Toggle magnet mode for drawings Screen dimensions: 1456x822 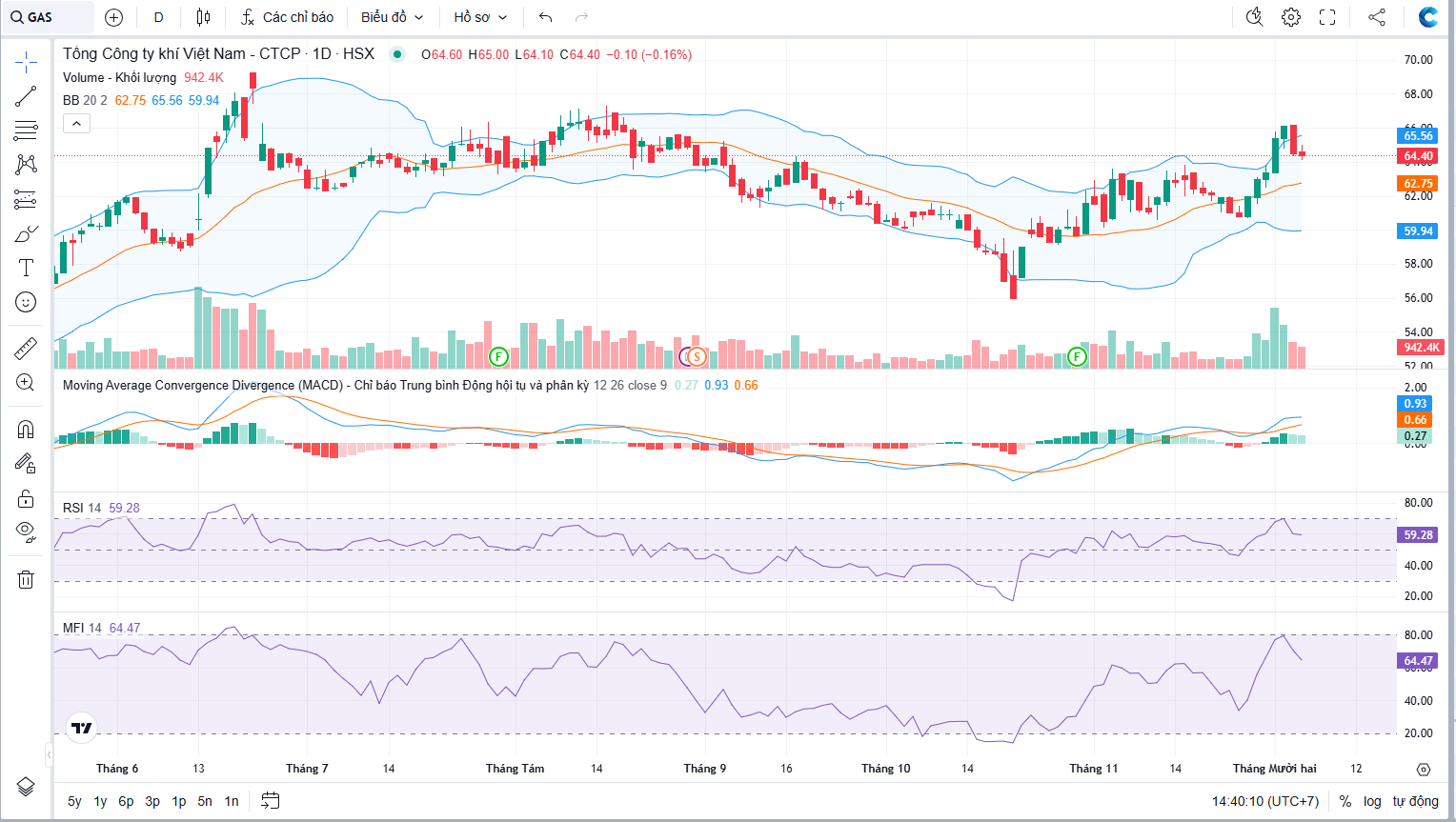pos(26,429)
